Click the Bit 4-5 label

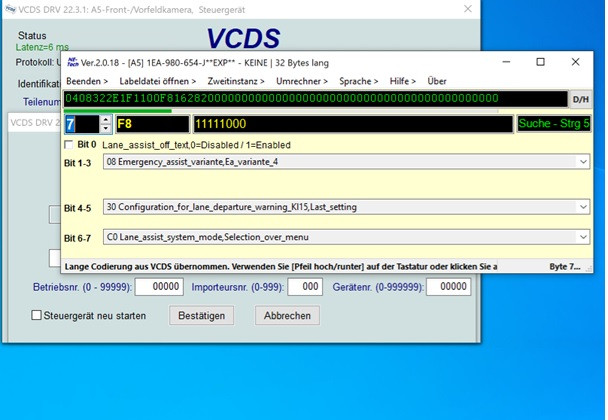[78, 208]
